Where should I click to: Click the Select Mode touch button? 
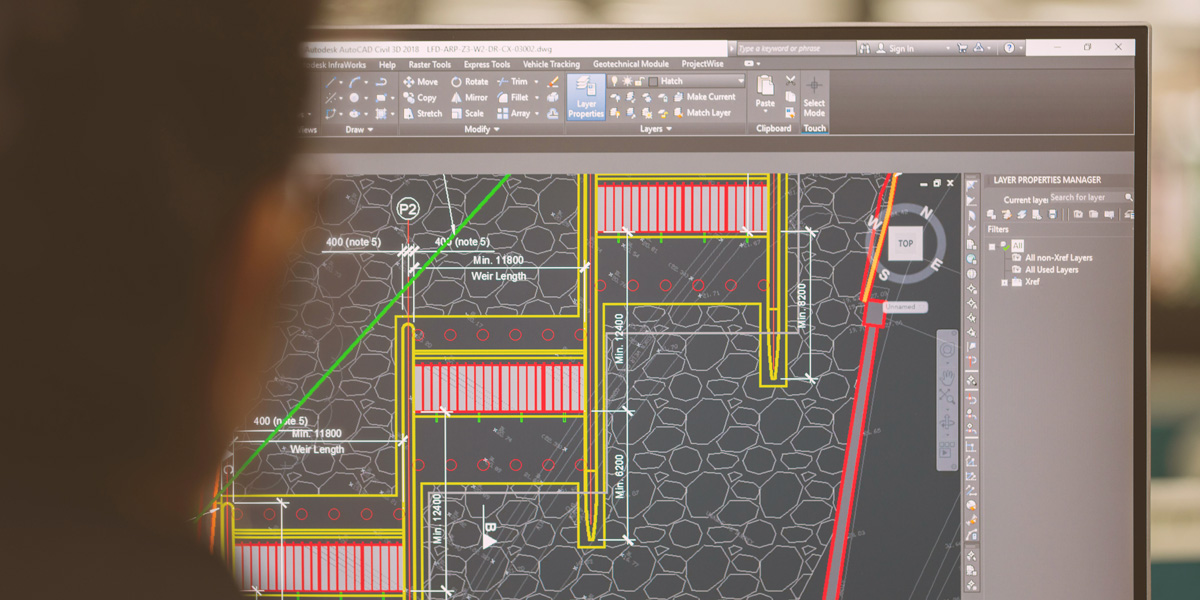815,98
